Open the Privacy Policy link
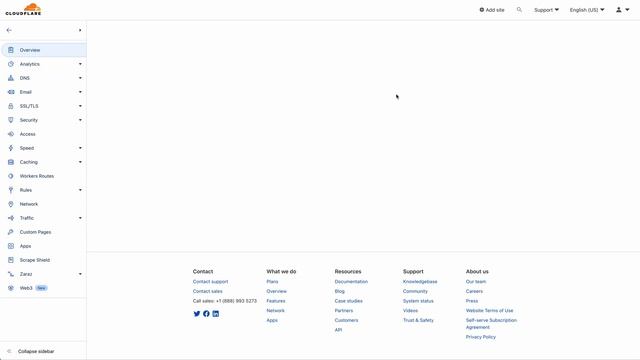640x360 pixels. click(480, 337)
